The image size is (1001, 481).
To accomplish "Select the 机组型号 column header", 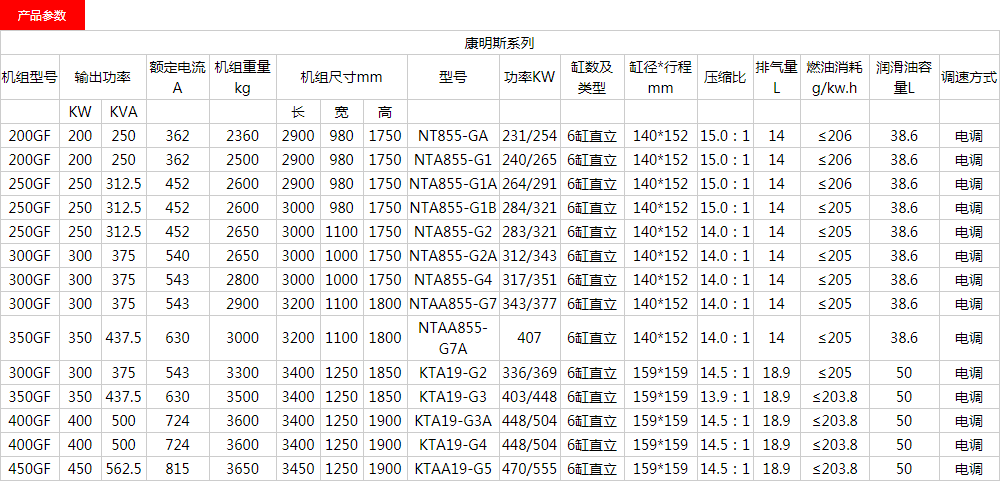I will (x=30, y=78).
